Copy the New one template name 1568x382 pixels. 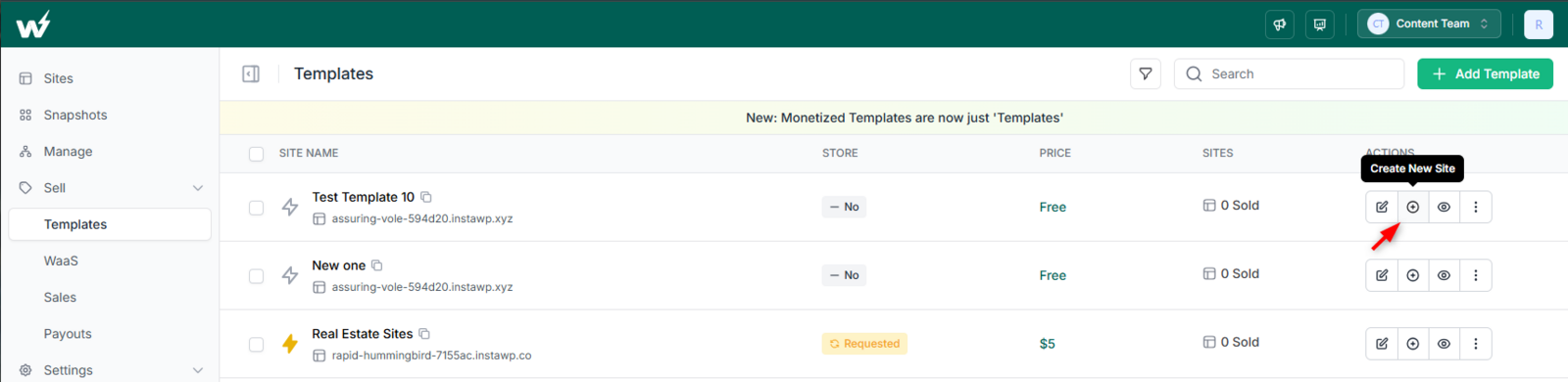click(x=377, y=265)
